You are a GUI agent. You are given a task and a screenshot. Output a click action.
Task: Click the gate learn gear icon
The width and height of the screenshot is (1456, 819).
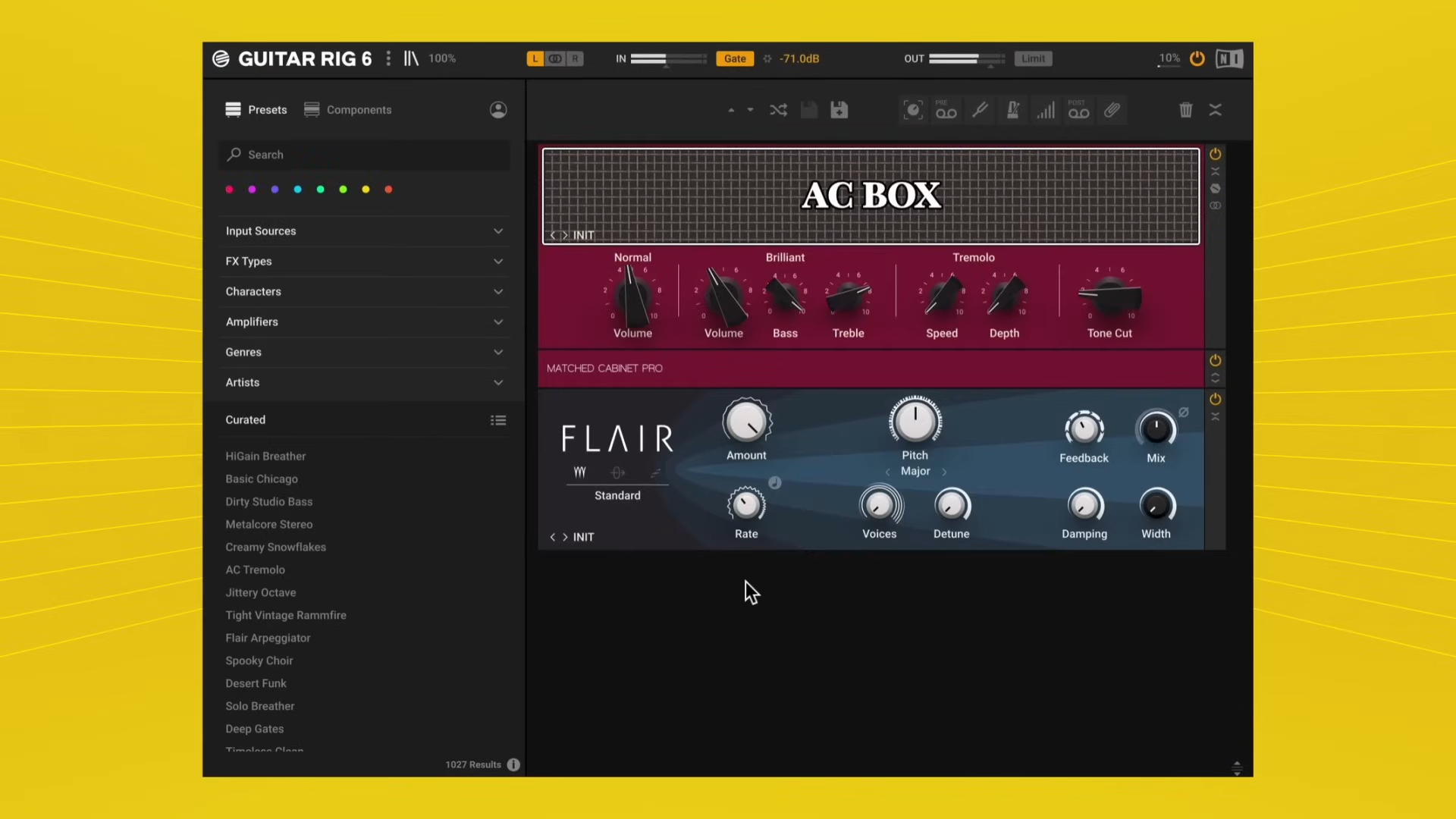pos(767,58)
